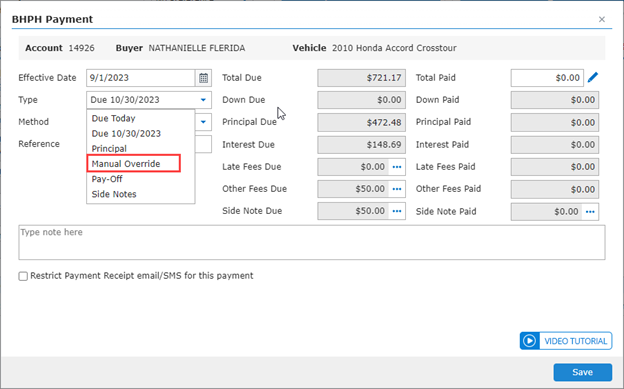The image size is (624, 389).
Task: Click the Principal Paid $0.00 field
Action: click(x=555, y=123)
